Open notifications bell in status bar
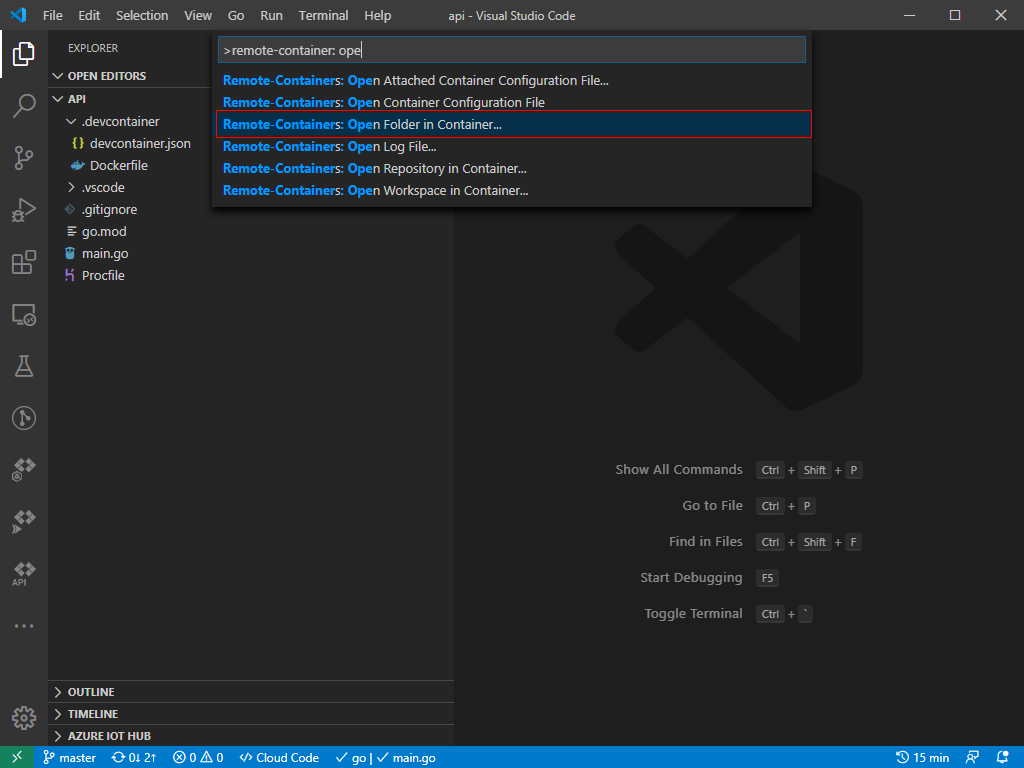The height and width of the screenshot is (768, 1024). point(1003,757)
